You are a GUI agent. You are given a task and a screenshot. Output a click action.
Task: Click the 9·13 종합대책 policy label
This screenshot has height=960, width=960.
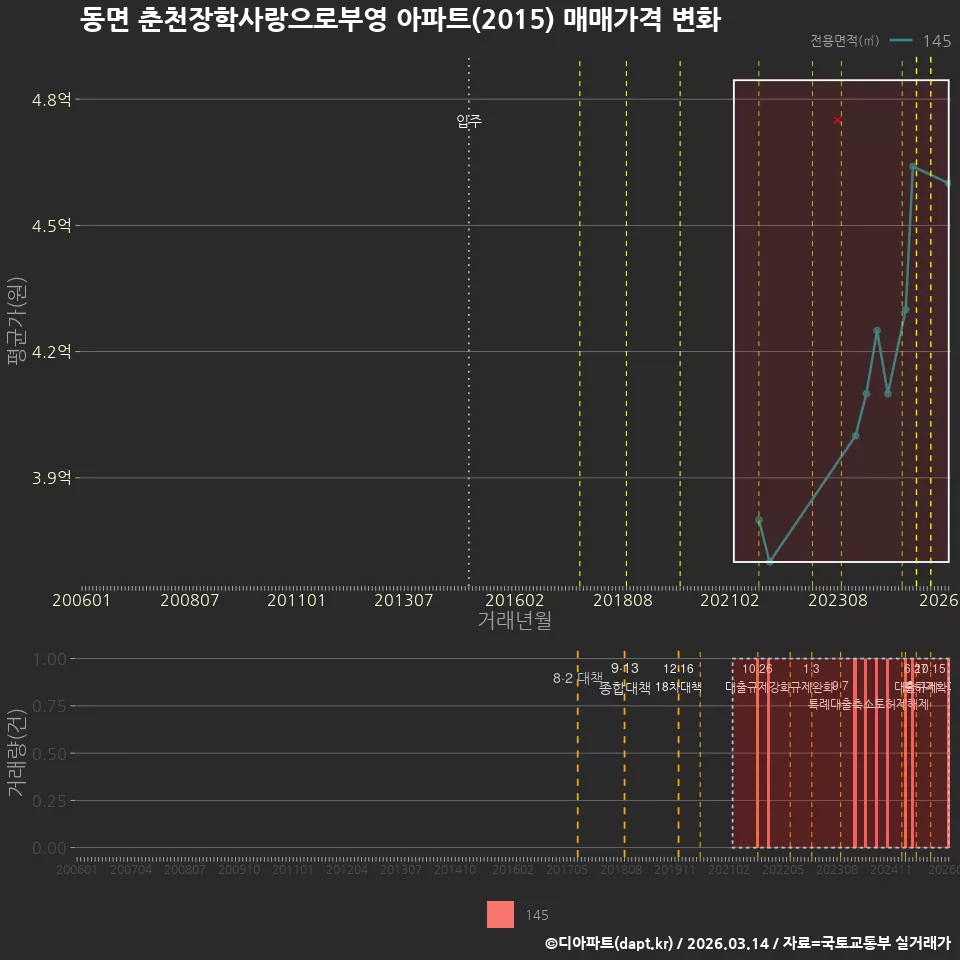tap(624, 678)
